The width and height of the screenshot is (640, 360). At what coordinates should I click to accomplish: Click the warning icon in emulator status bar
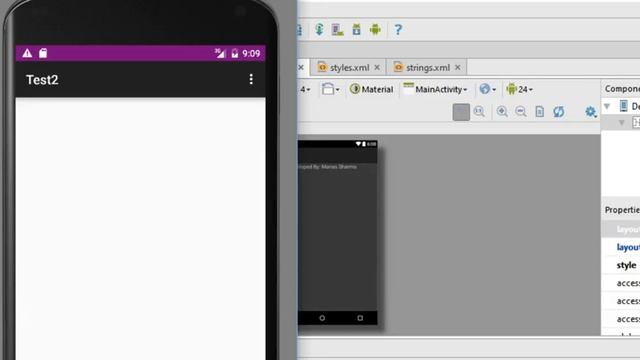pyautogui.click(x=27, y=53)
